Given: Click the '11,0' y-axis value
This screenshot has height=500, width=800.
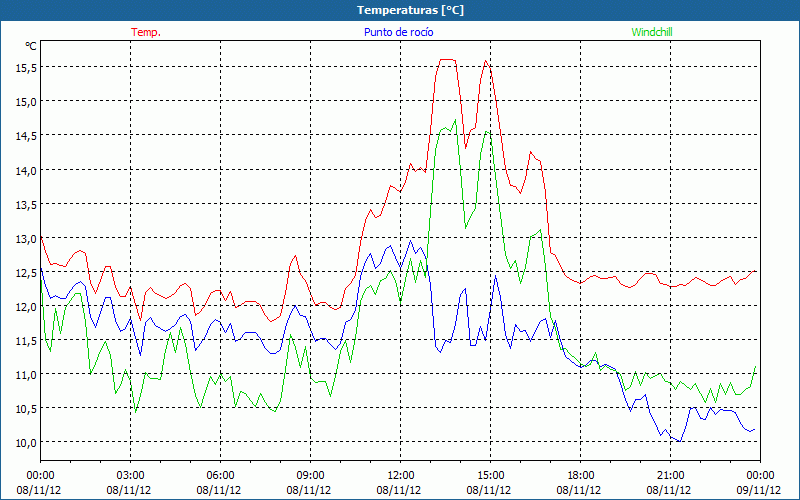Looking at the screenshot, I should 27,375.
